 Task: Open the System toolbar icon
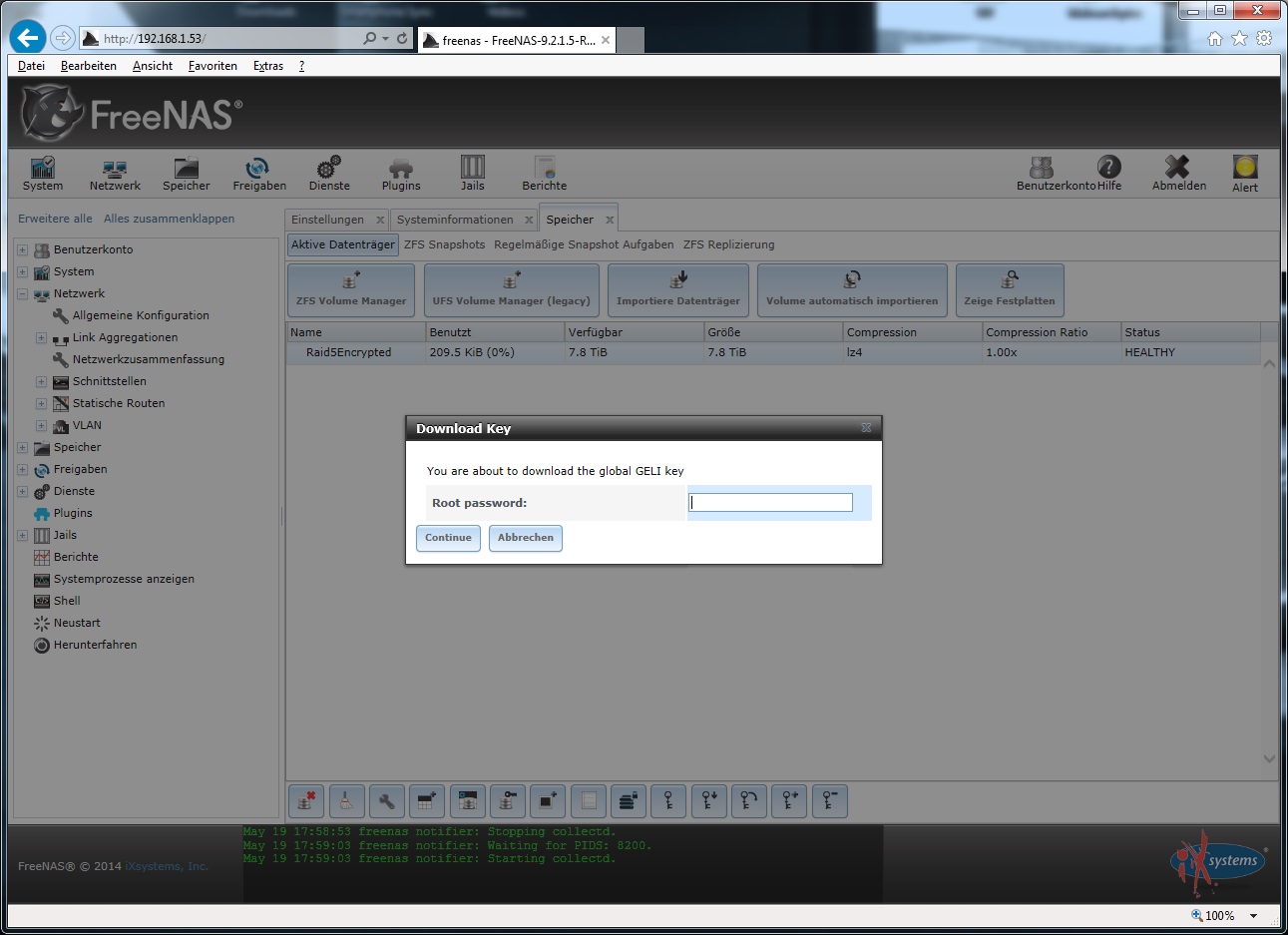pyautogui.click(x=43, y=174)
